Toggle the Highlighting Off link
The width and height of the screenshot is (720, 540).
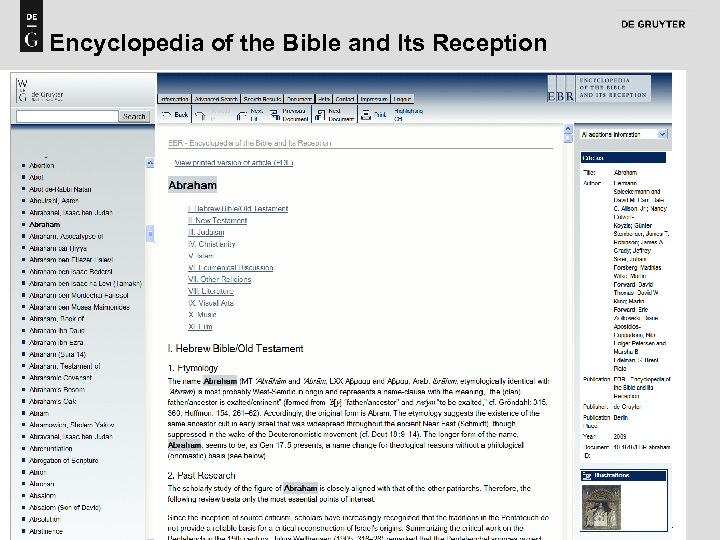pyautogui.click(x=408, y=114)
